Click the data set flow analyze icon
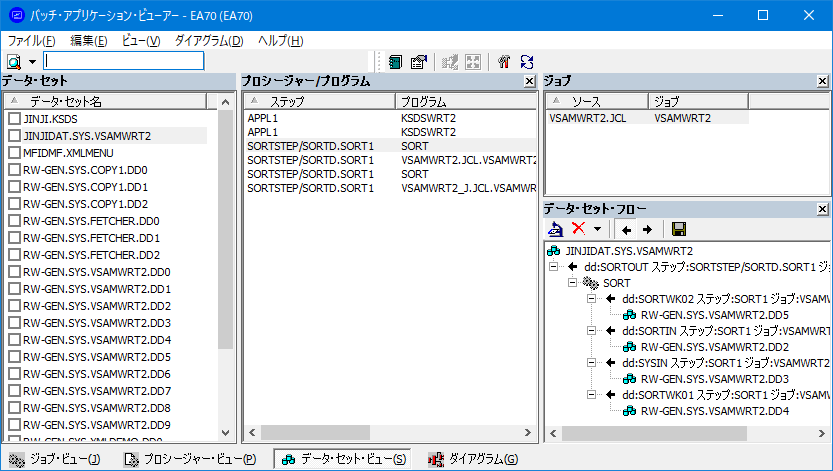The width and height of the screenshot is (833, 471). [x=555, y=229]
